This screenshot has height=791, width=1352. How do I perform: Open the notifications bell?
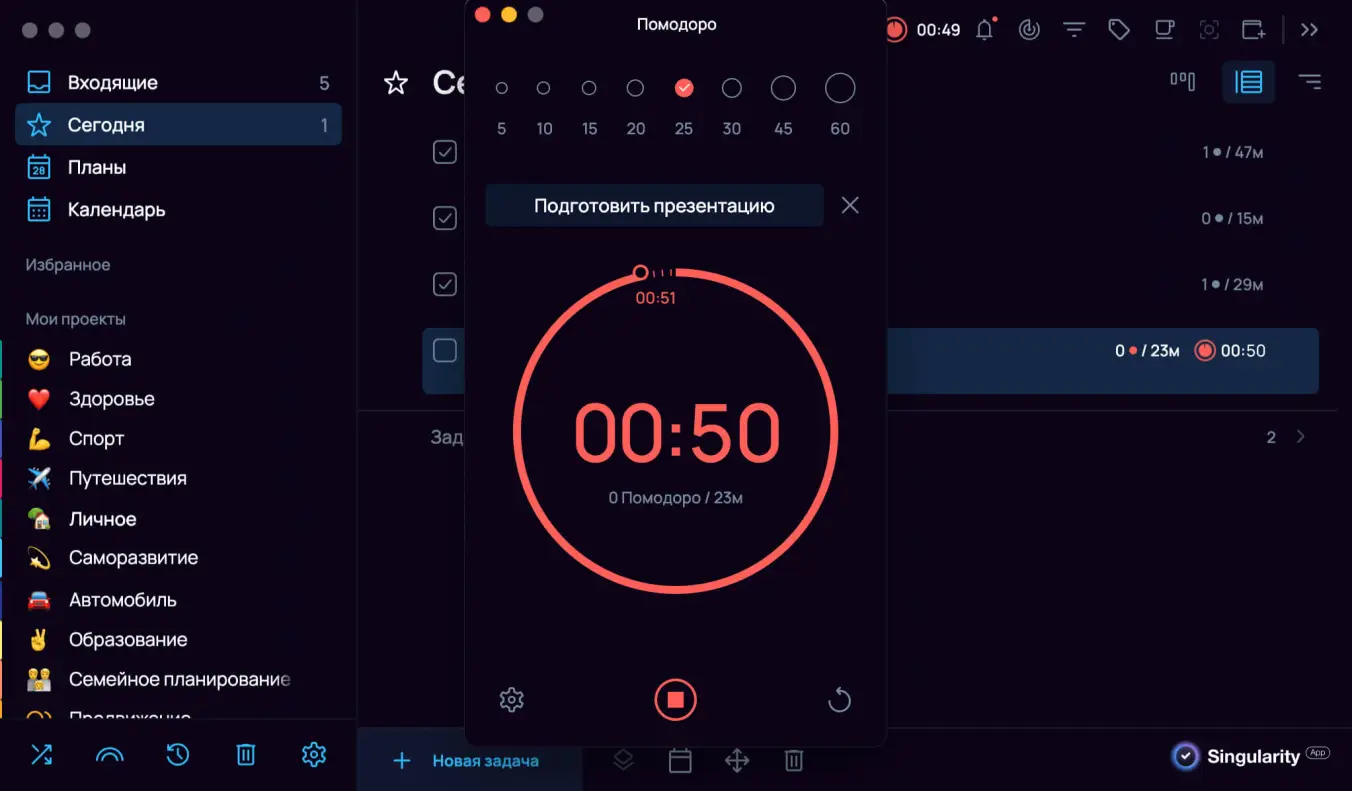pyautogui.click(x=985, y=30)
